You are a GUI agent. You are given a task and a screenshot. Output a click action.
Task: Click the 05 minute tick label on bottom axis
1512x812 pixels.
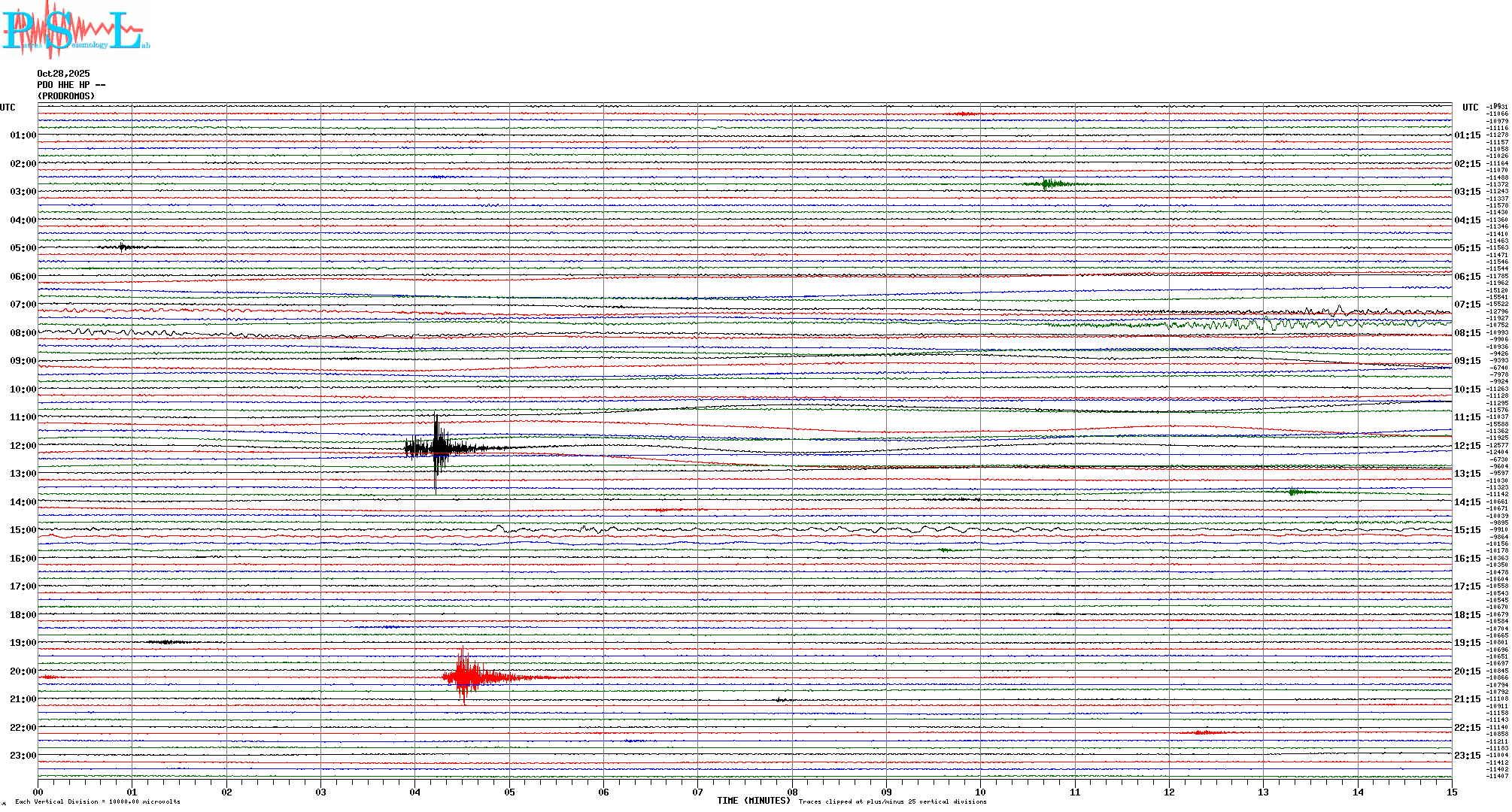click(x=509, y=792)
